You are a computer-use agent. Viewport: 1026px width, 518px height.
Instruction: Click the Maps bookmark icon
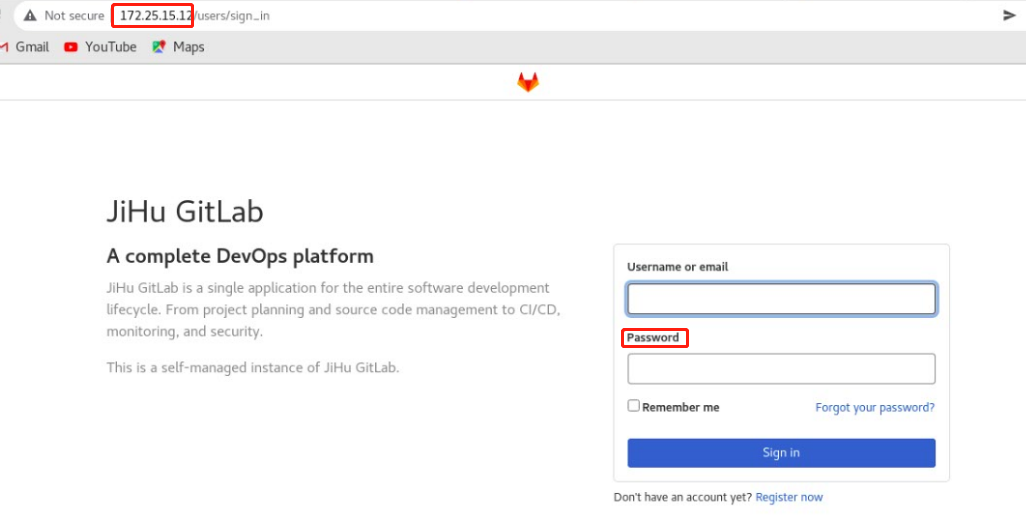pos(158,47)
